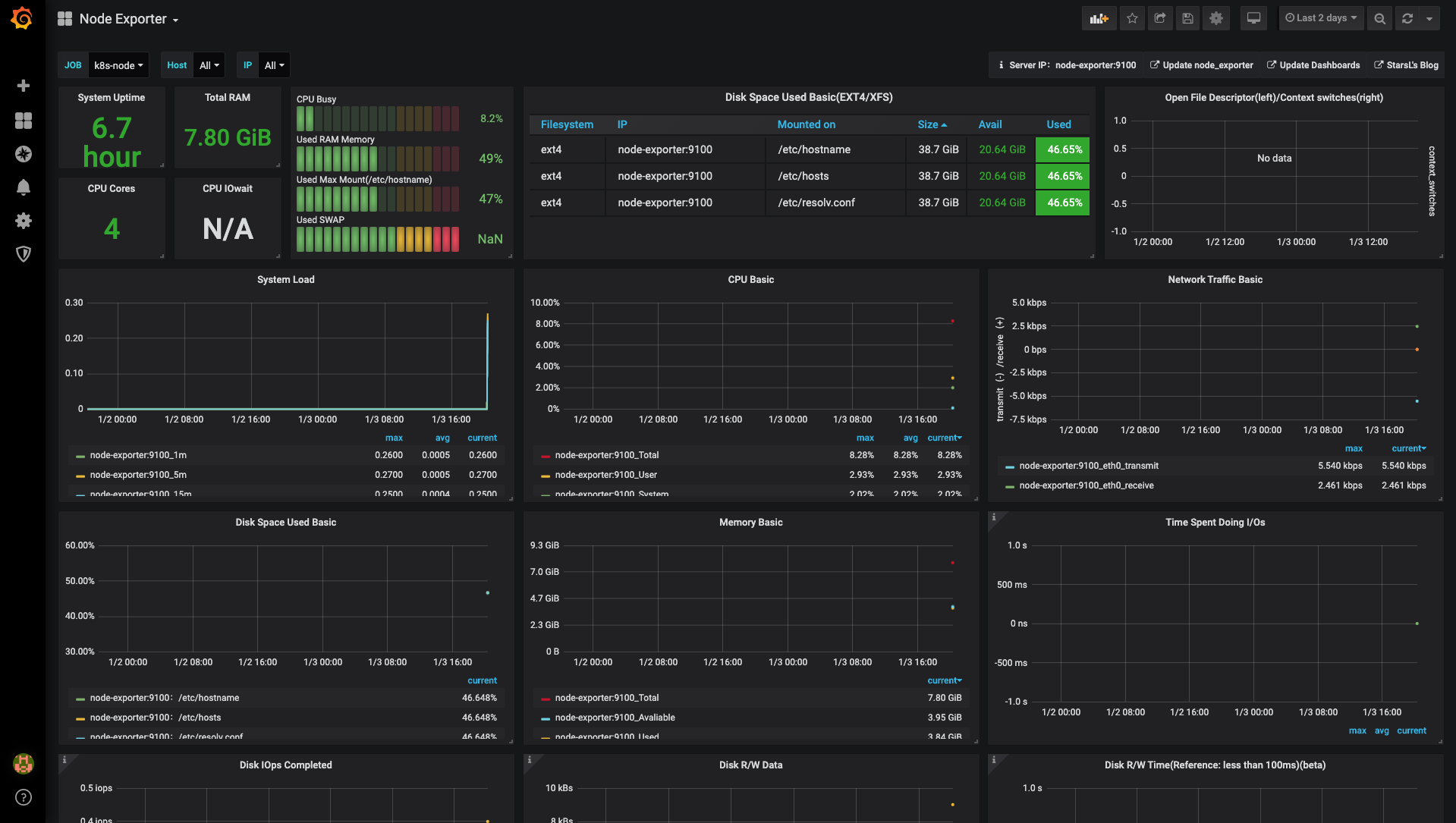Open dashboard settings gear in top bar

point(1216,18)
